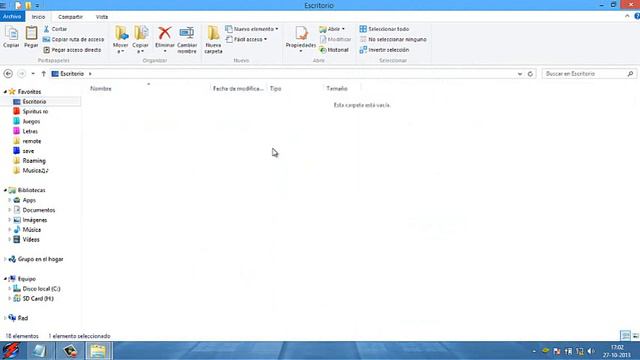Viewport: 640px width, 360px height.
Task: Open the save favorite folder
Action: pyautogui.click(x=28, y=151)
